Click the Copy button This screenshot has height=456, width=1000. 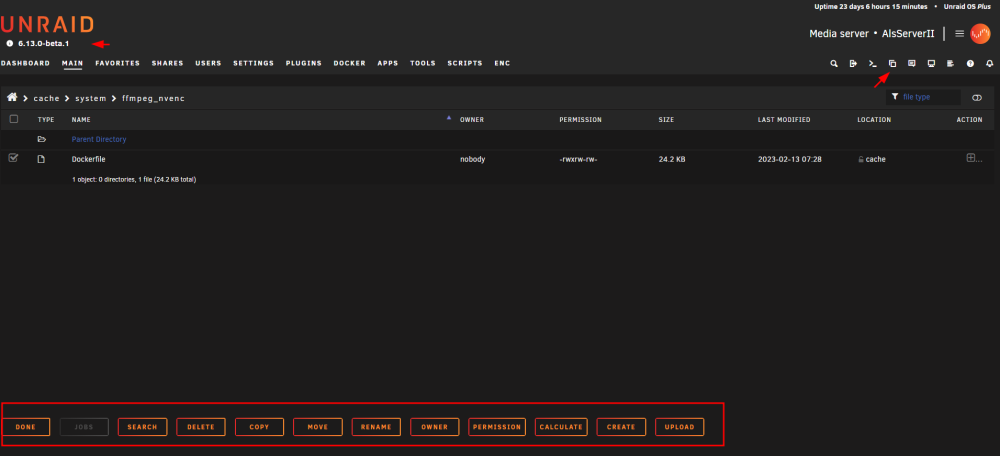260,427
